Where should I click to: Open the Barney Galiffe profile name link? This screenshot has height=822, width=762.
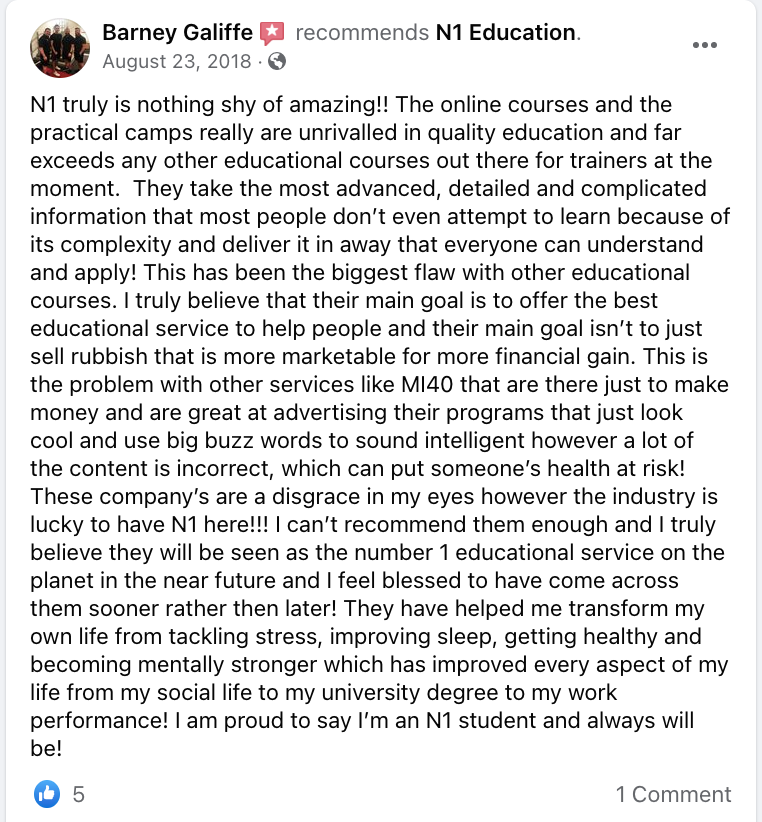(x=177, y=33)
